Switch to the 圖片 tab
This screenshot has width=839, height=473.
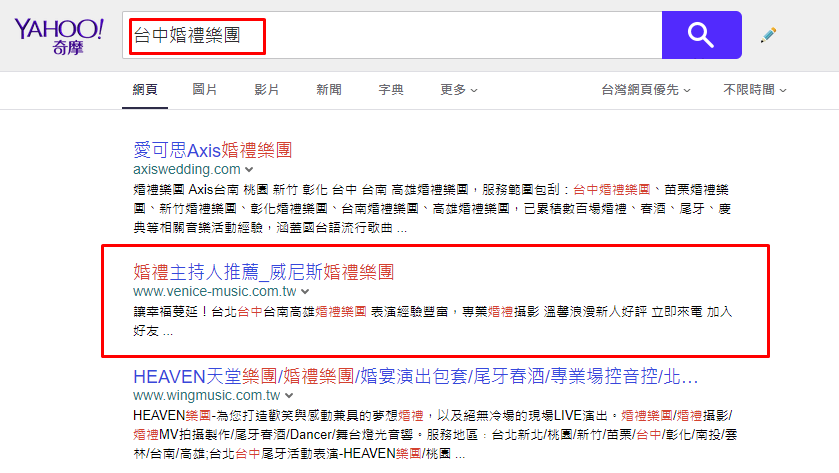(205, 89)
